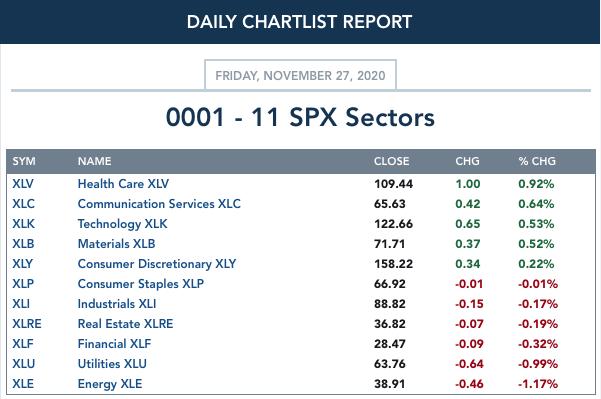Click the Financial XLF link

114,344
